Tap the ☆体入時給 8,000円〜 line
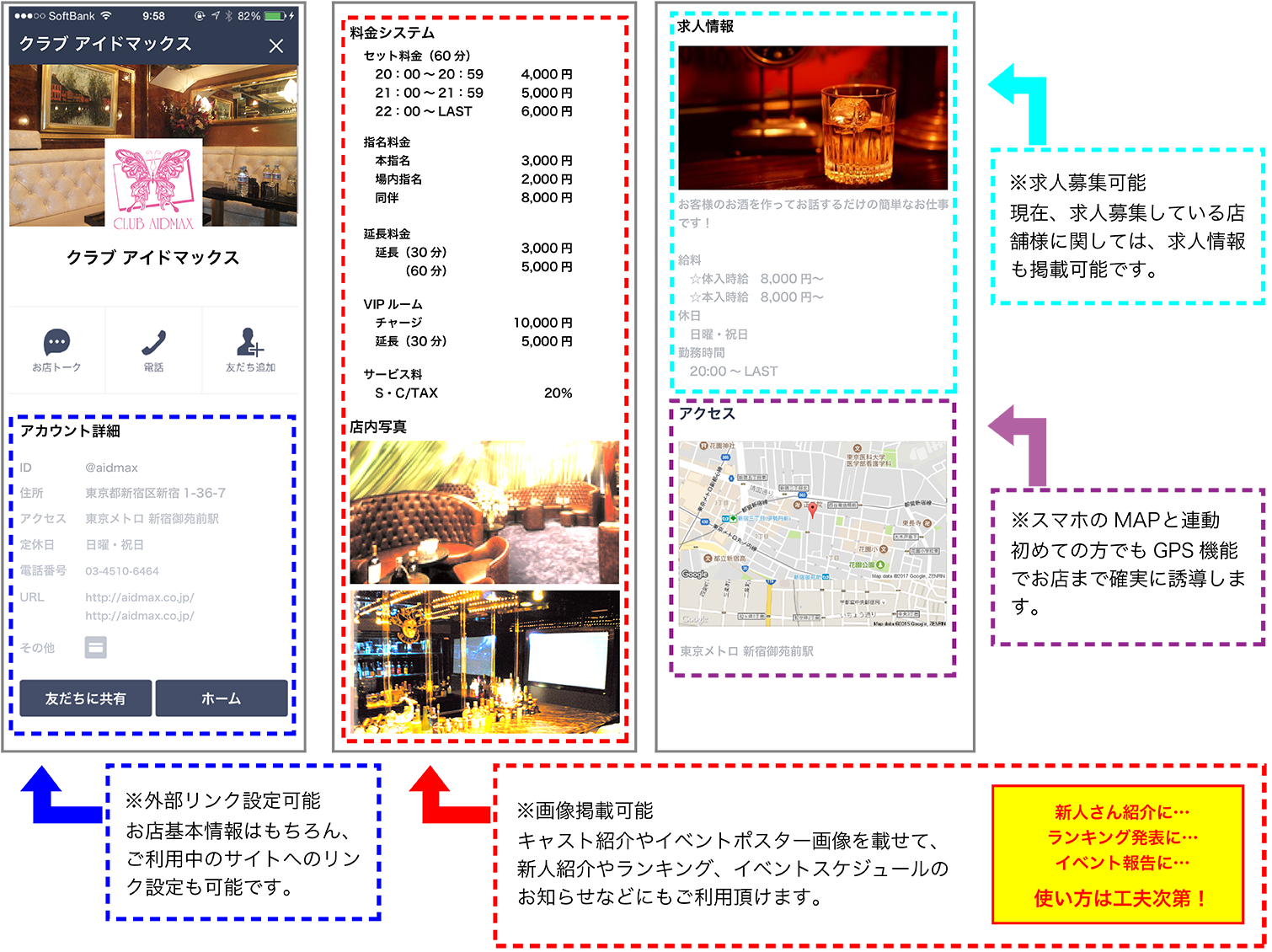The height and width of the screenshot is (952, 1272). click(756, 278)
